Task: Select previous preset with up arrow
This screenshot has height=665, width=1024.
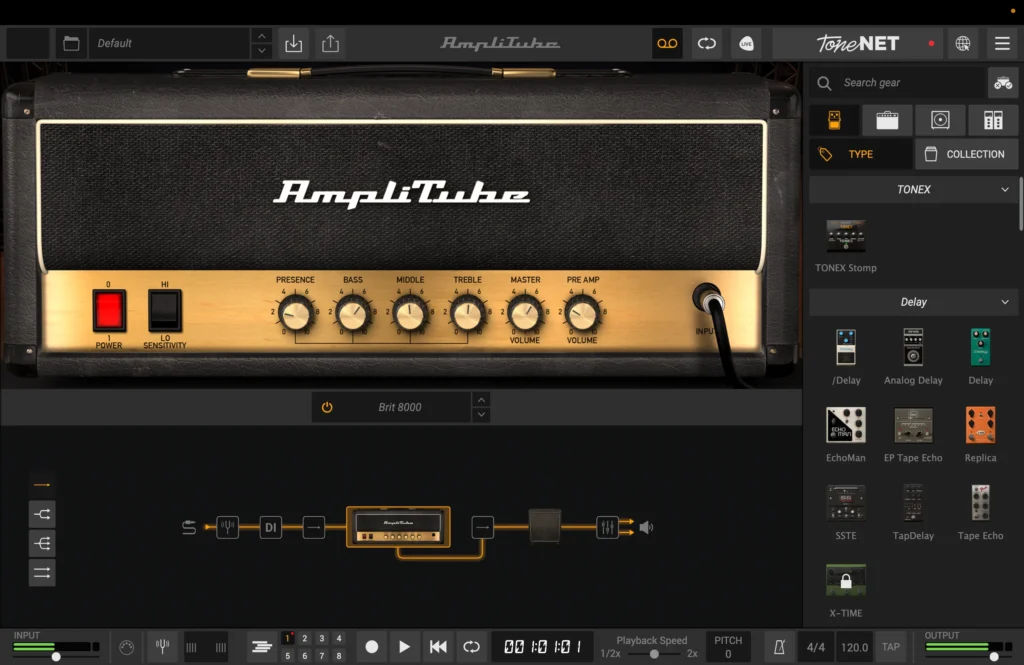Action: click(x=261, y=36)
